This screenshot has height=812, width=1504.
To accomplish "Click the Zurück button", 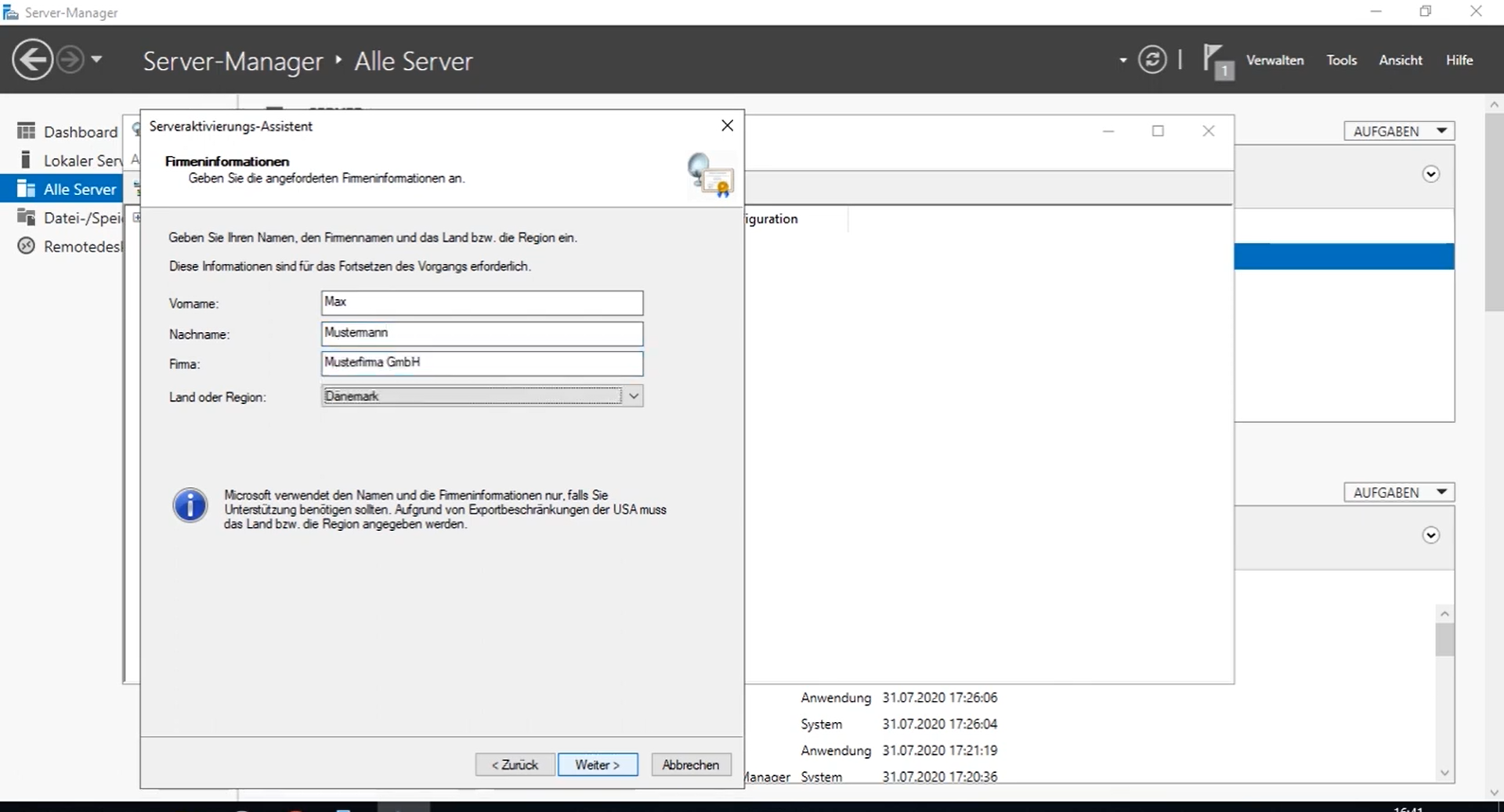I will point(515,765).
